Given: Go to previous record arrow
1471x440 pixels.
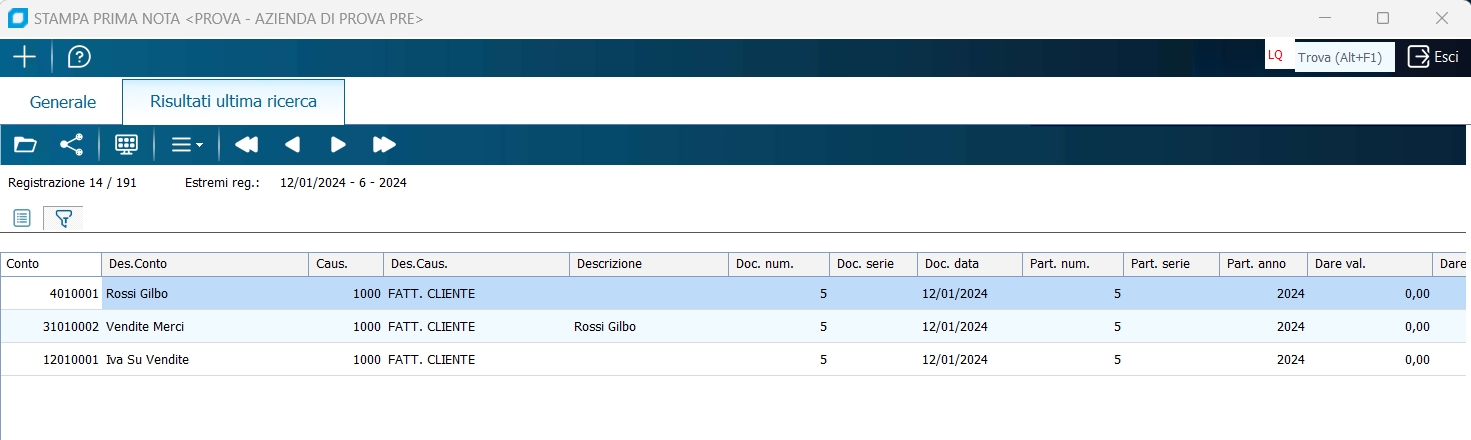Looking at the screenshot, I should click(x=292, y=145).
